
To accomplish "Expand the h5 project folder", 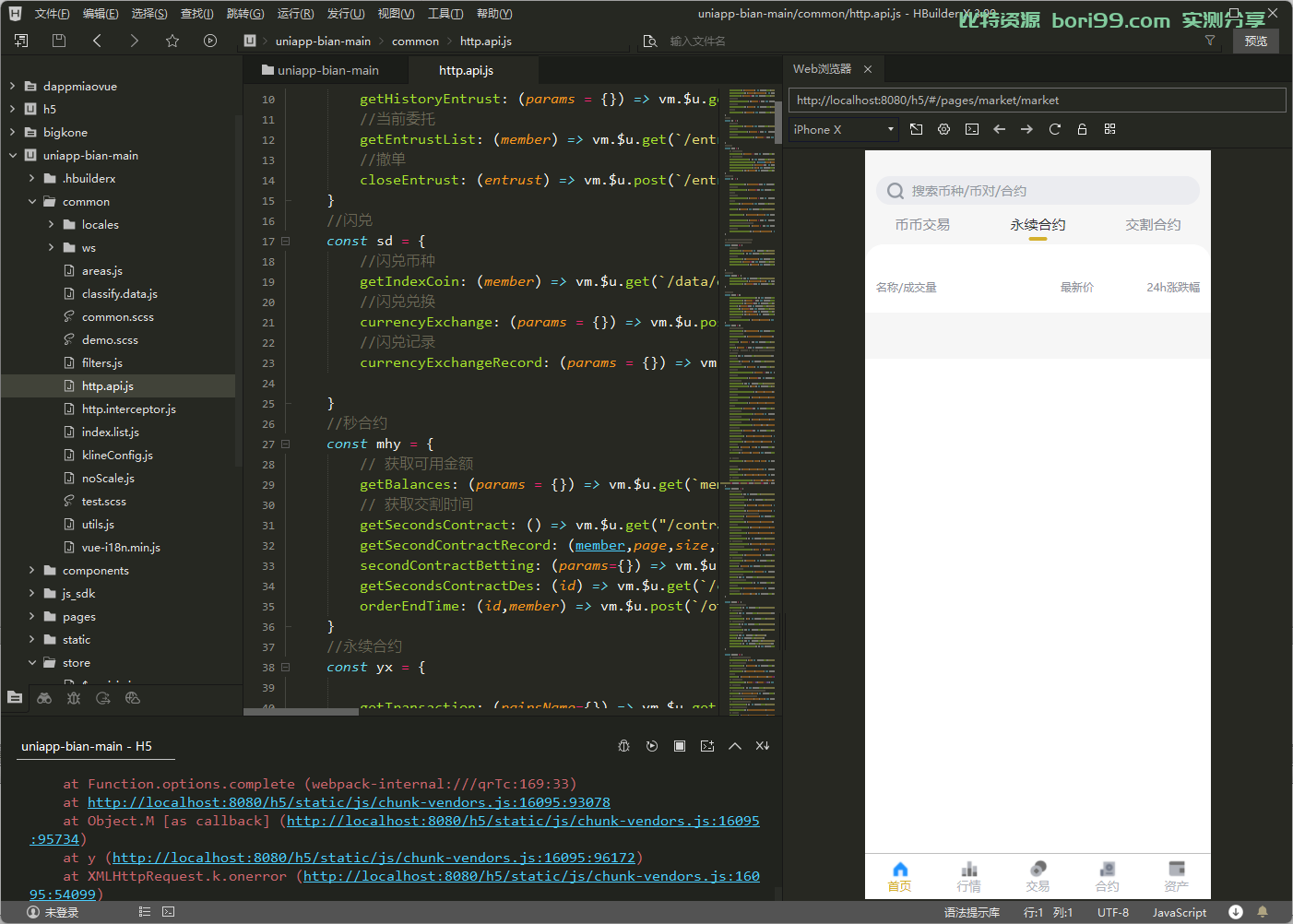I will point(13,109).
